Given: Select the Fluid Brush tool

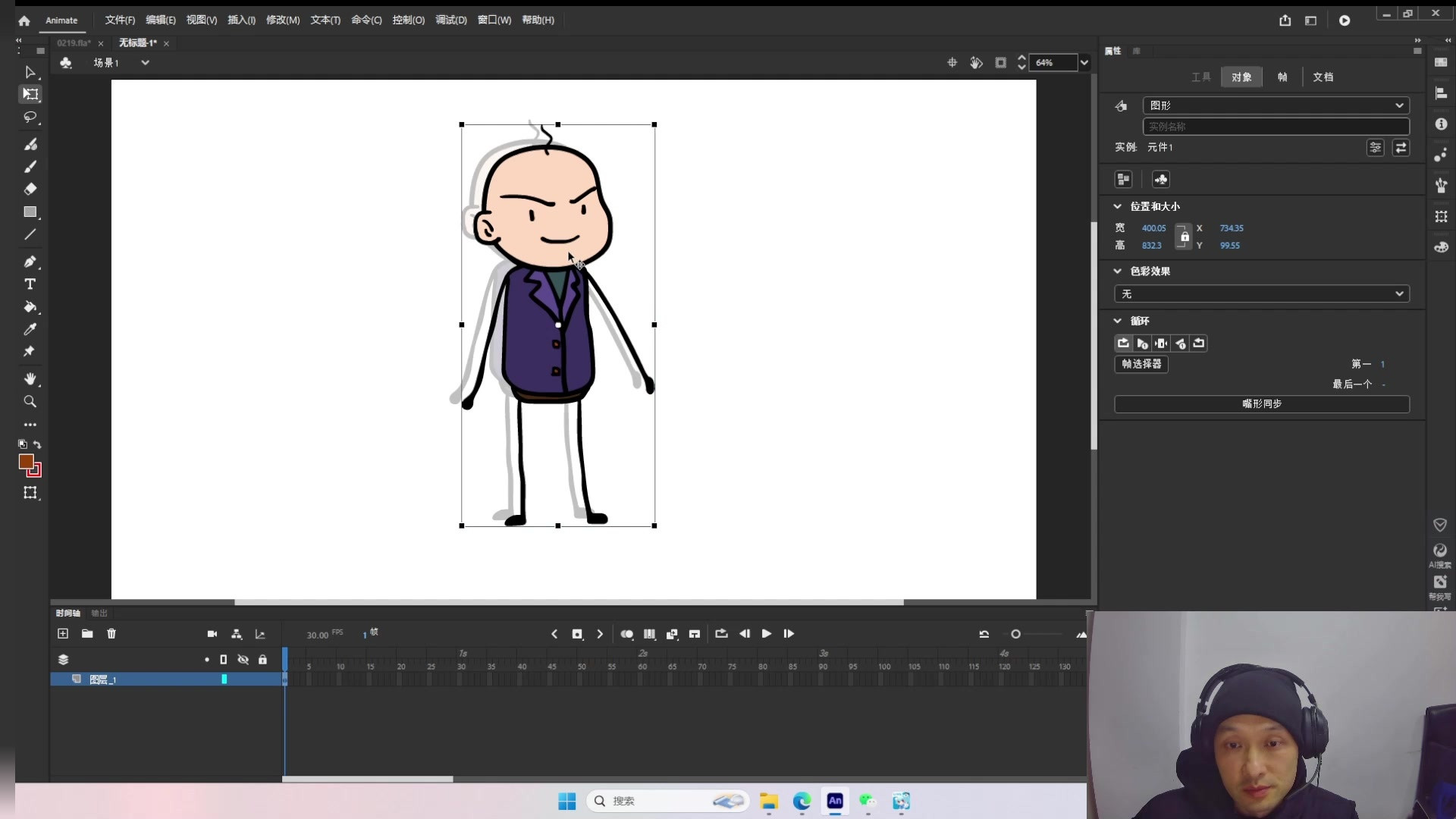Looking at the screenshot, I should click(30, 144).
